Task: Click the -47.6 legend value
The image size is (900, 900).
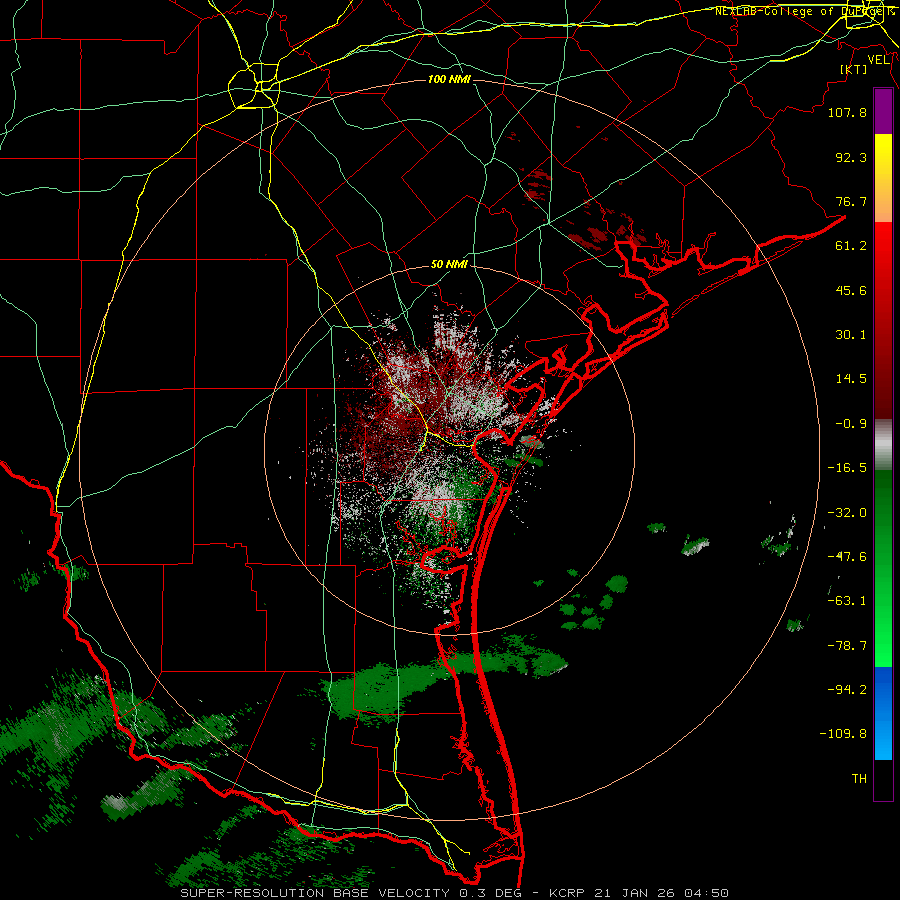Action: pos(847,557)
